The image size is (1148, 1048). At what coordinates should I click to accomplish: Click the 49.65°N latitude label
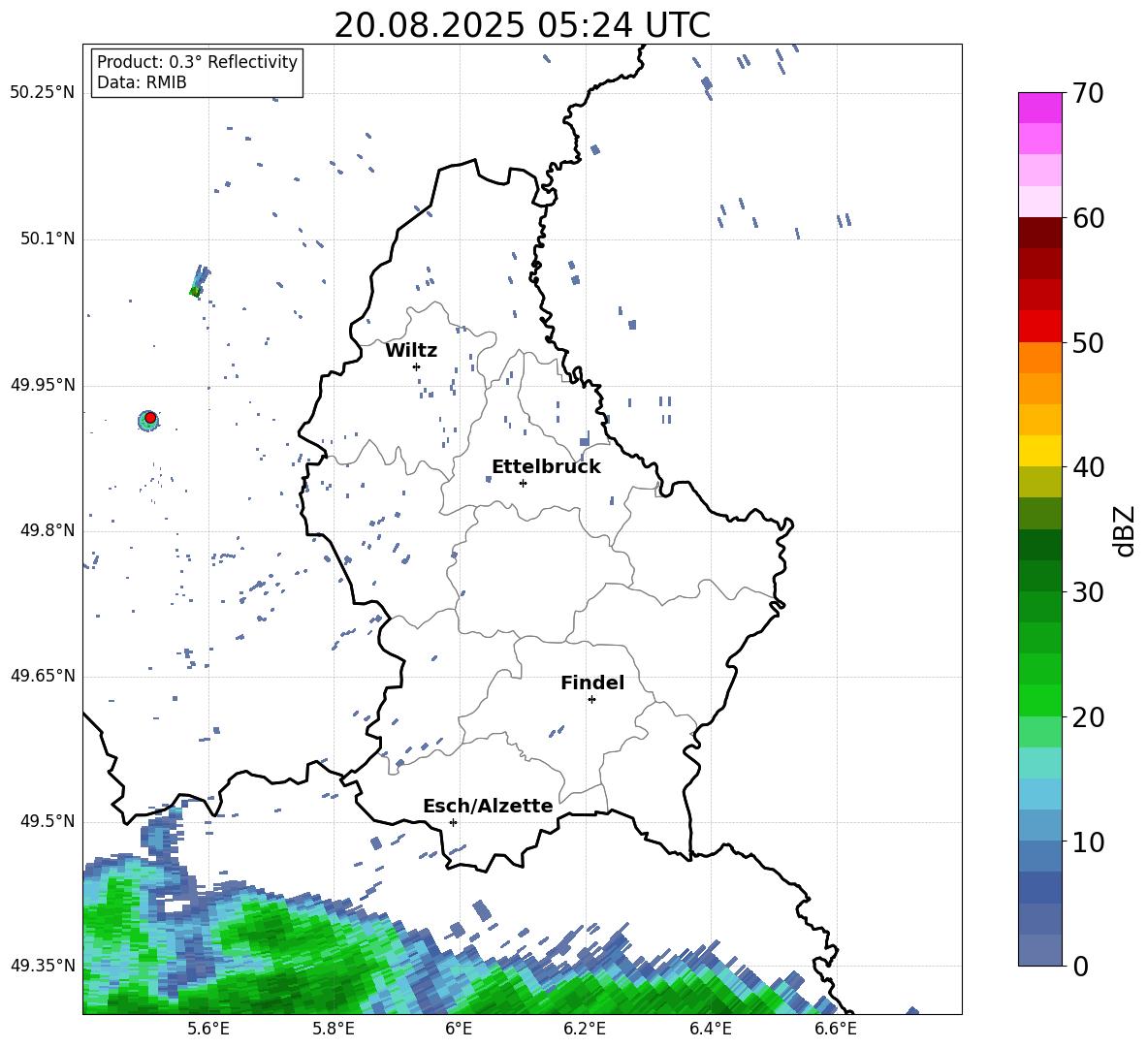43,676
